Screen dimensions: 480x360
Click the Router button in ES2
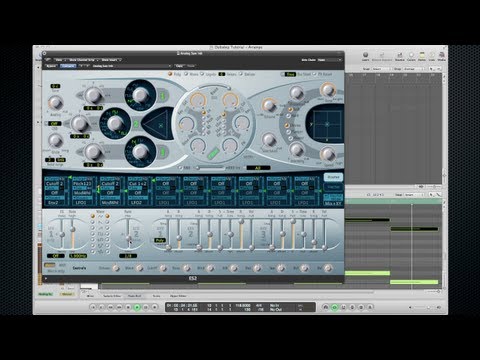click(x=333, y=177)
